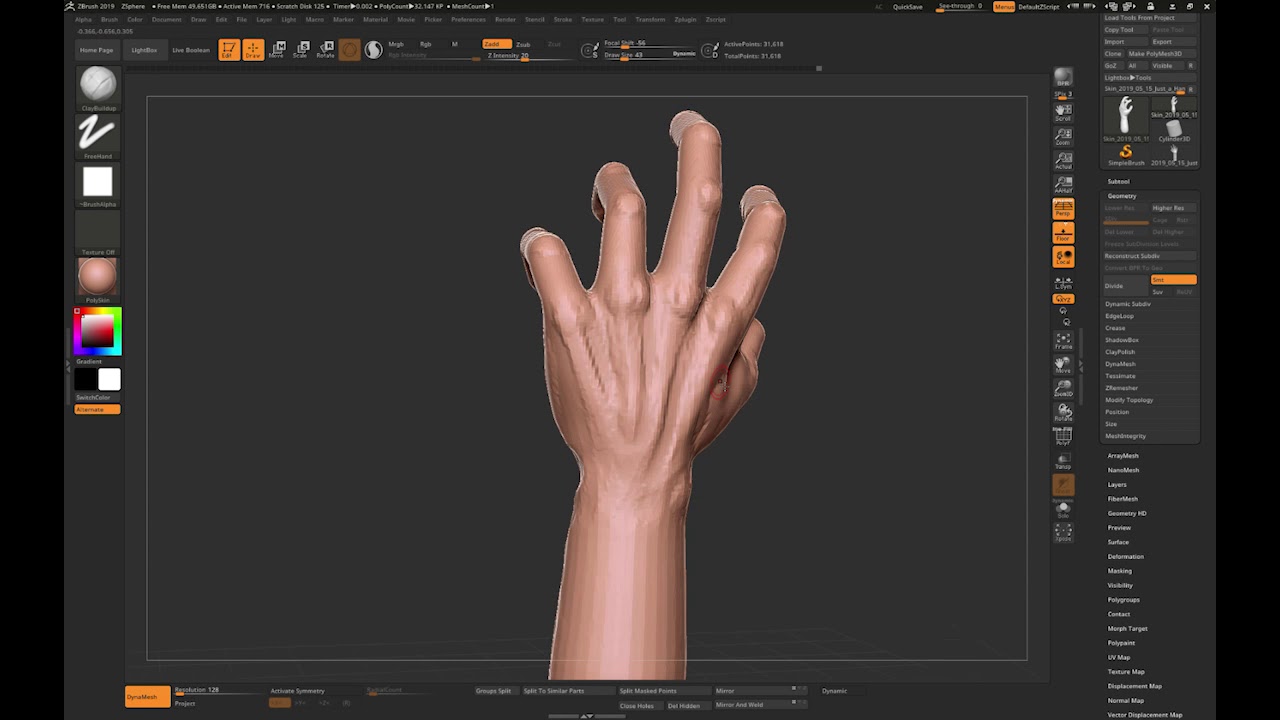
Task: Open the FreeHand stroke picker
Action: click(x=98, y=134)
